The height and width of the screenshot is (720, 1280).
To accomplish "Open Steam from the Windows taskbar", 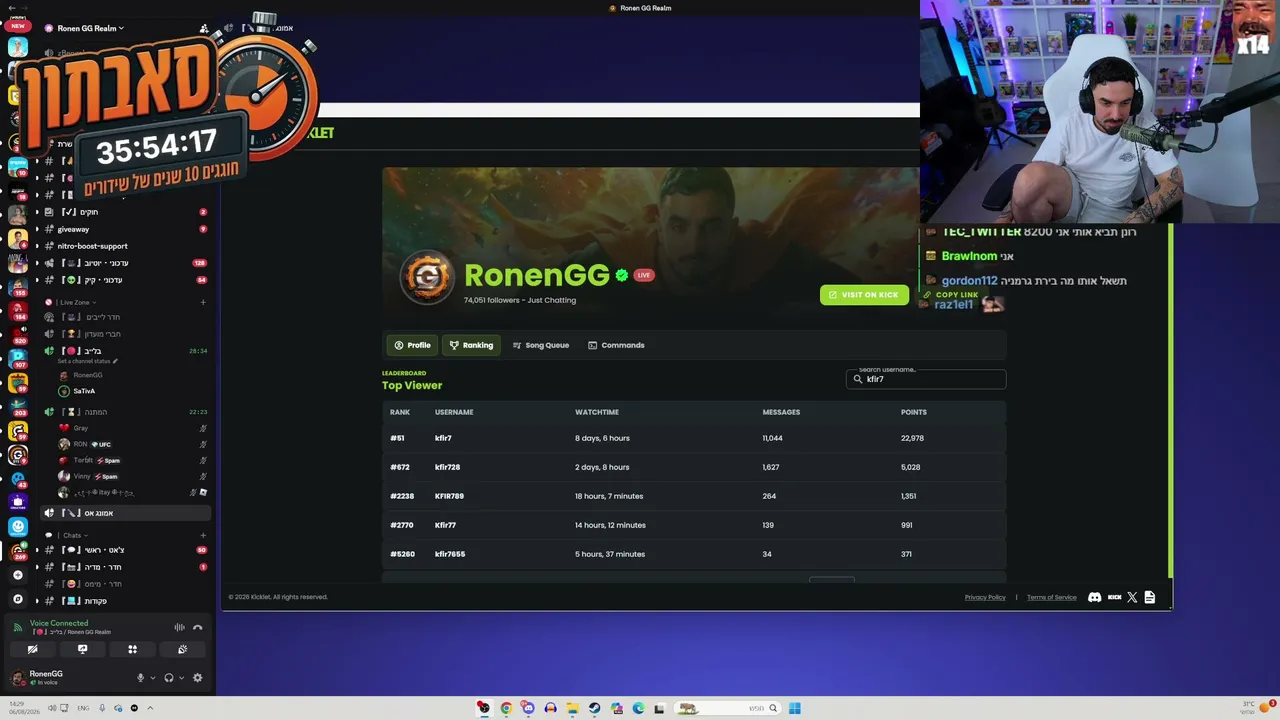I will pyautogui.click(x=594, y=708).
